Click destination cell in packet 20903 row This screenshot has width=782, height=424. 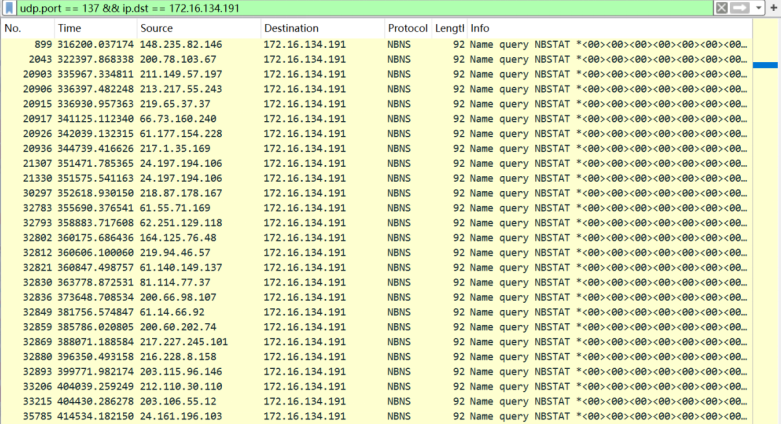305,74
